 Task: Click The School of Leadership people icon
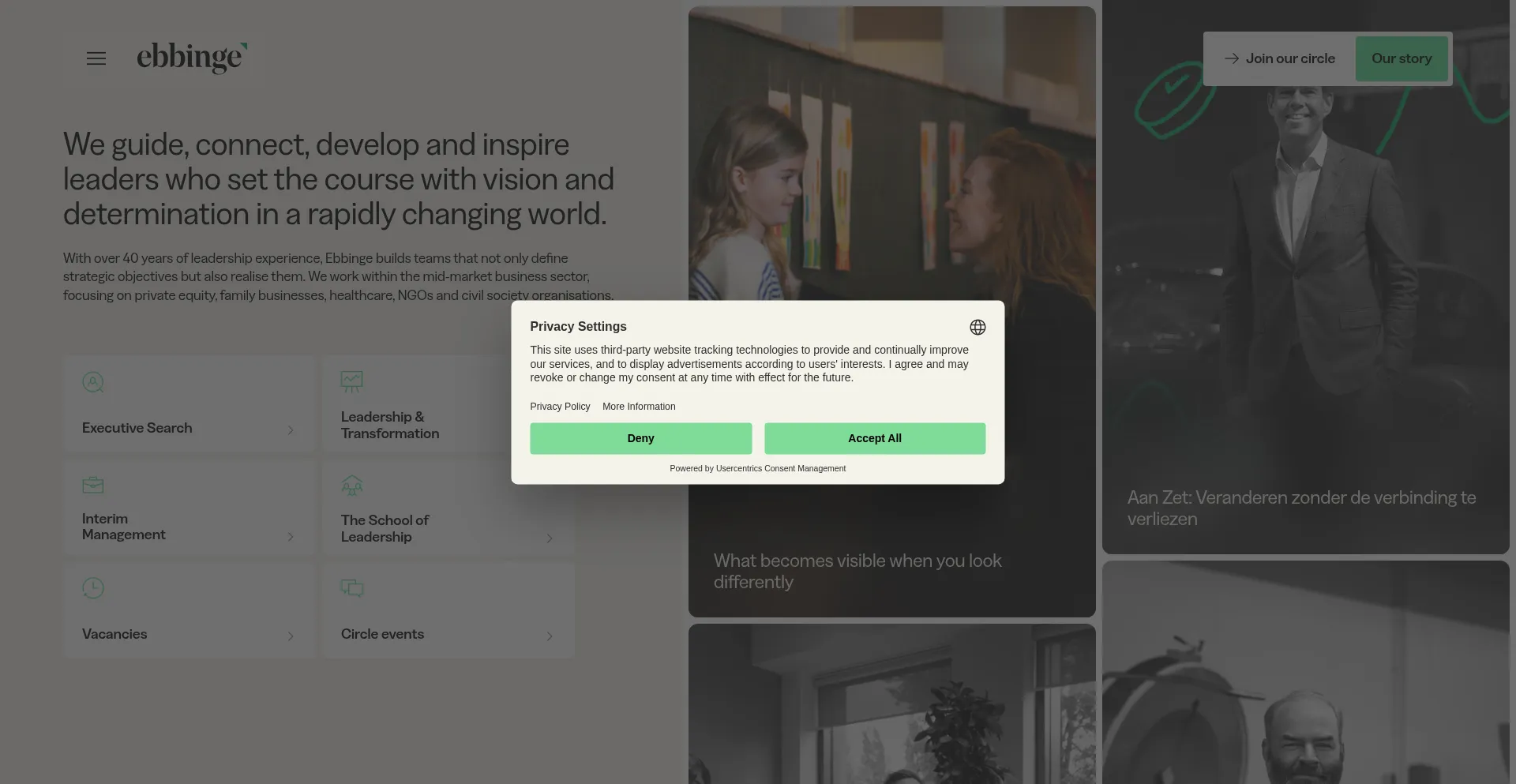352,485
